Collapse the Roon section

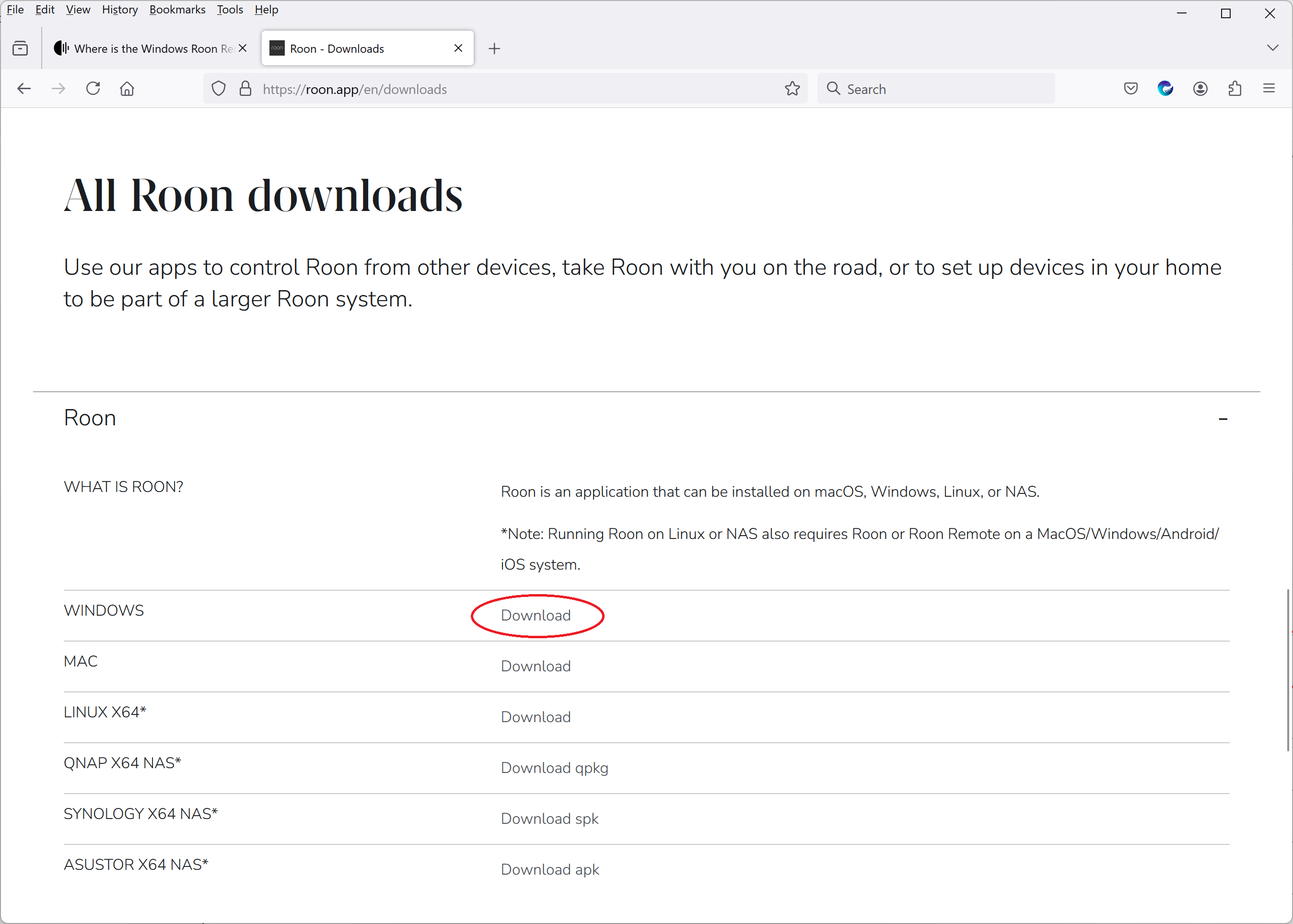[1223, 419]
